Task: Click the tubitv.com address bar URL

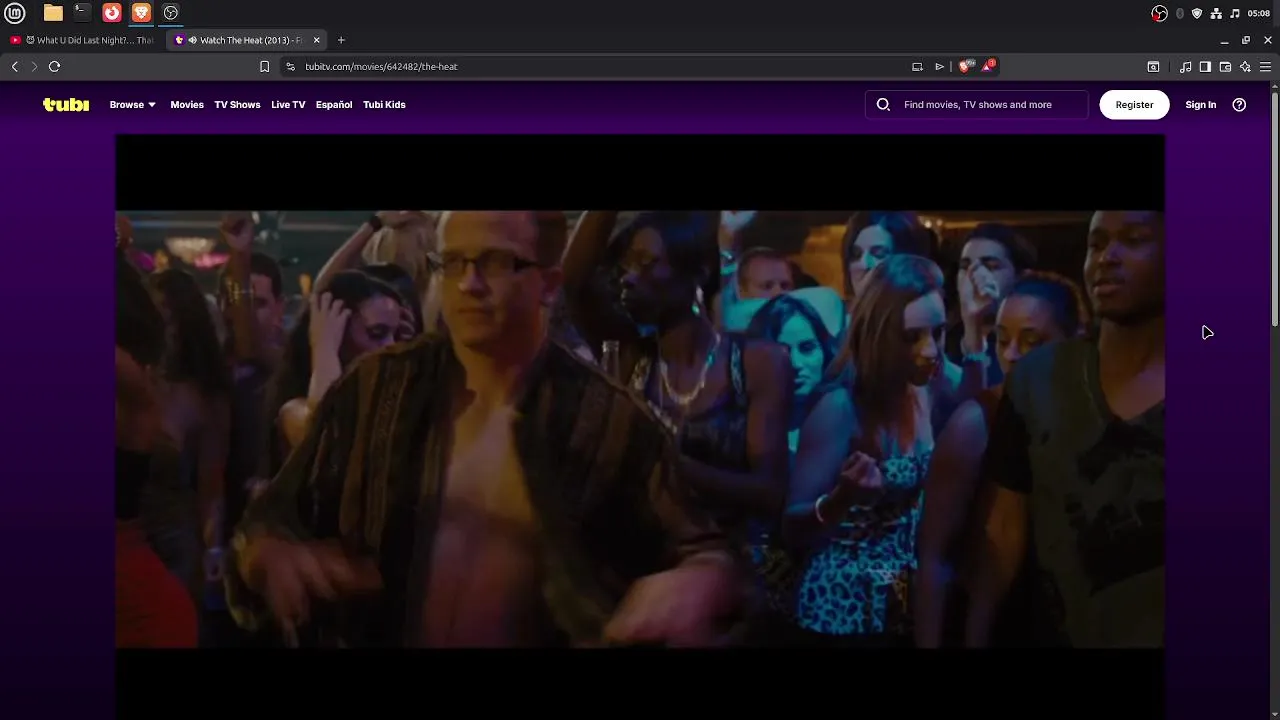Action: click(x=381, y=66)
